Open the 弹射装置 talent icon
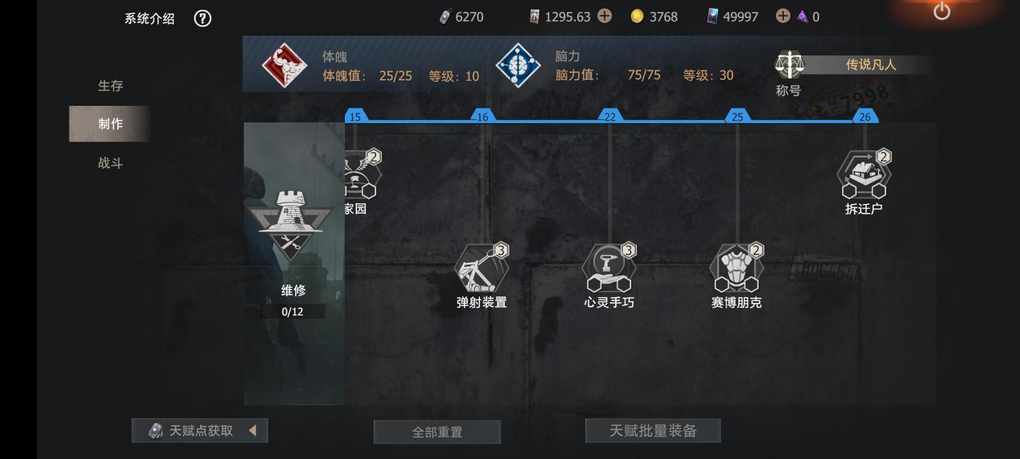The image size is (1020, 459). click(x=481, y=269)
